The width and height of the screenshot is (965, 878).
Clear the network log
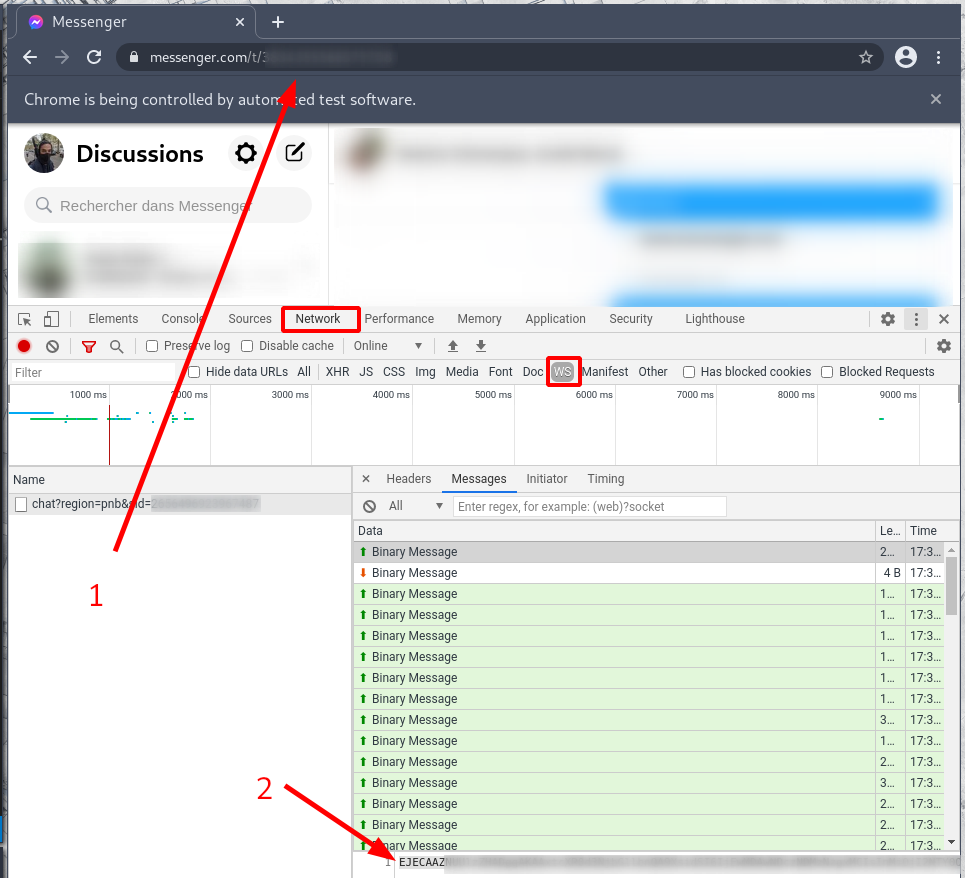click(52, 346)
